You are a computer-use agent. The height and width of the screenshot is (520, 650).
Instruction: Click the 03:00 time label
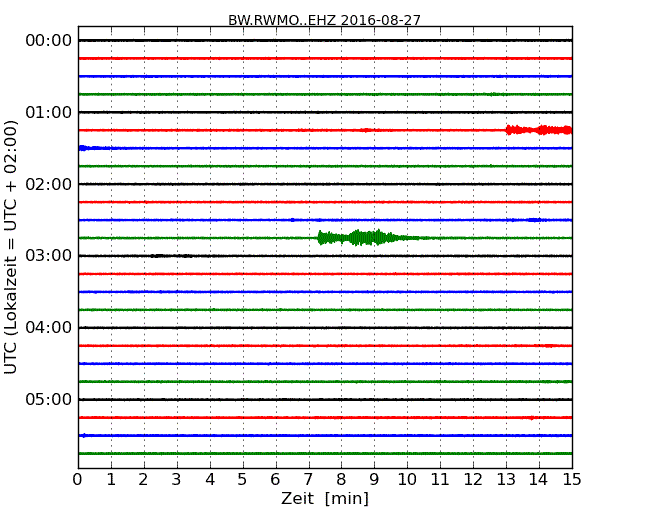point(49,256)
